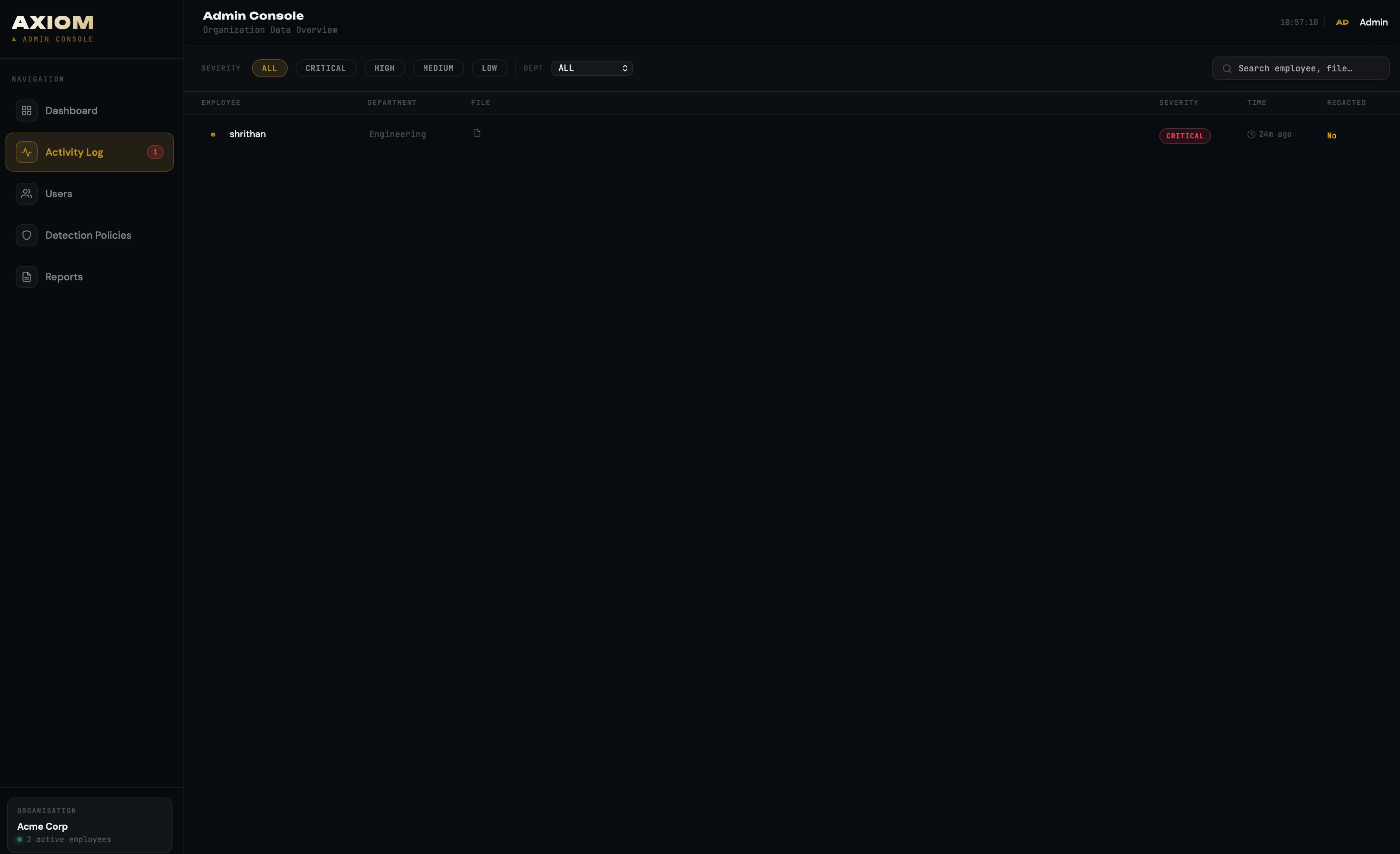Click the Reports document icon
Viewport: 1400px width, 854px height.
[27, 277]
